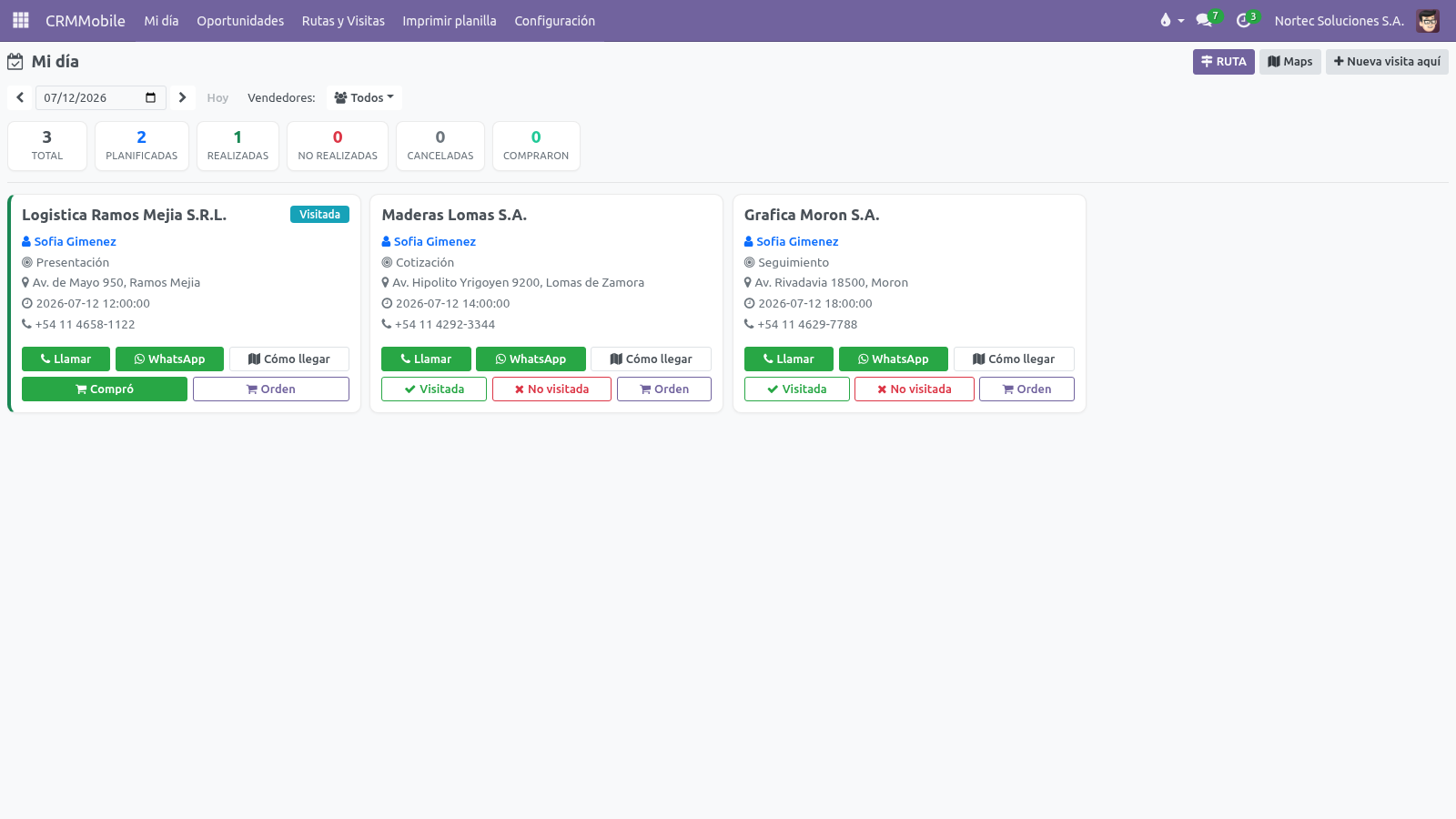WhatsApp Grafica Moron S.A.

(x=894, y=359)
